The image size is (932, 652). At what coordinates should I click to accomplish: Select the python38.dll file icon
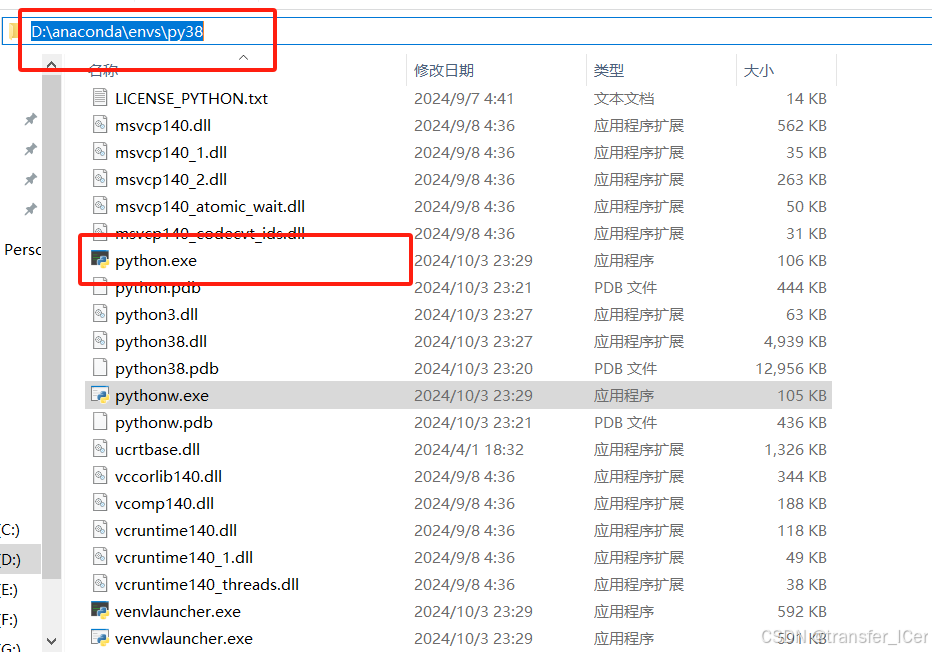[x=100, y=341]
